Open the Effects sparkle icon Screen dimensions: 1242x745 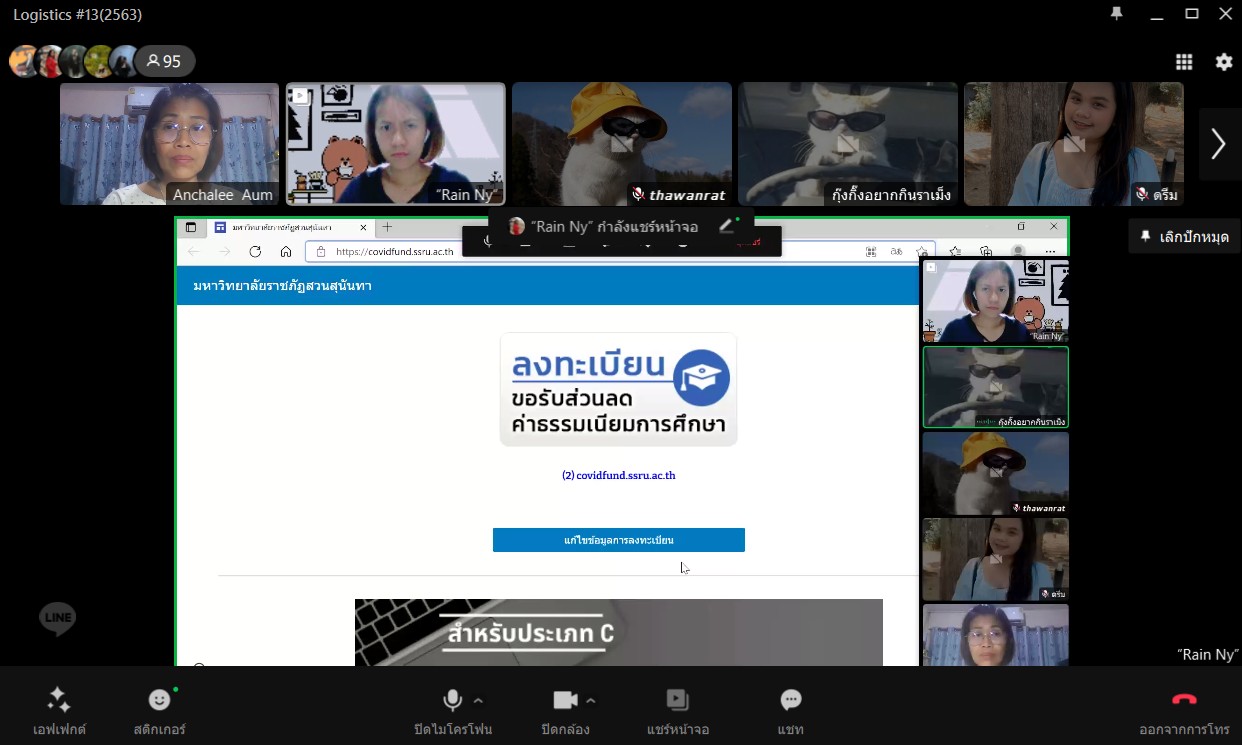pyautogui.click(x=59, y=700)
